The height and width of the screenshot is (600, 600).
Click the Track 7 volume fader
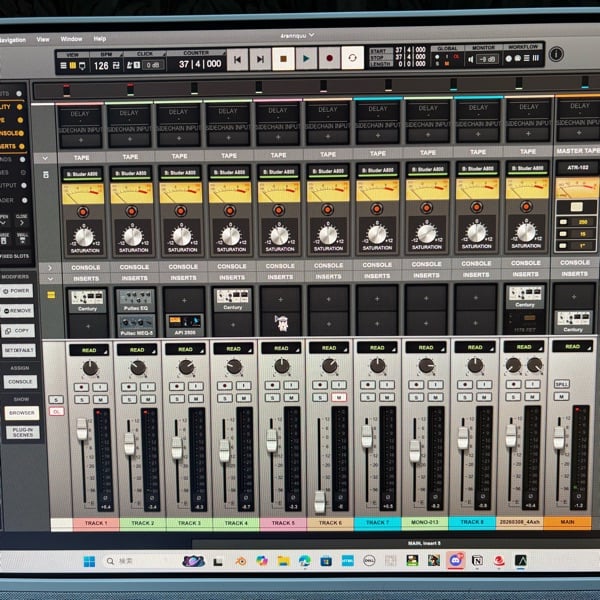366,437
